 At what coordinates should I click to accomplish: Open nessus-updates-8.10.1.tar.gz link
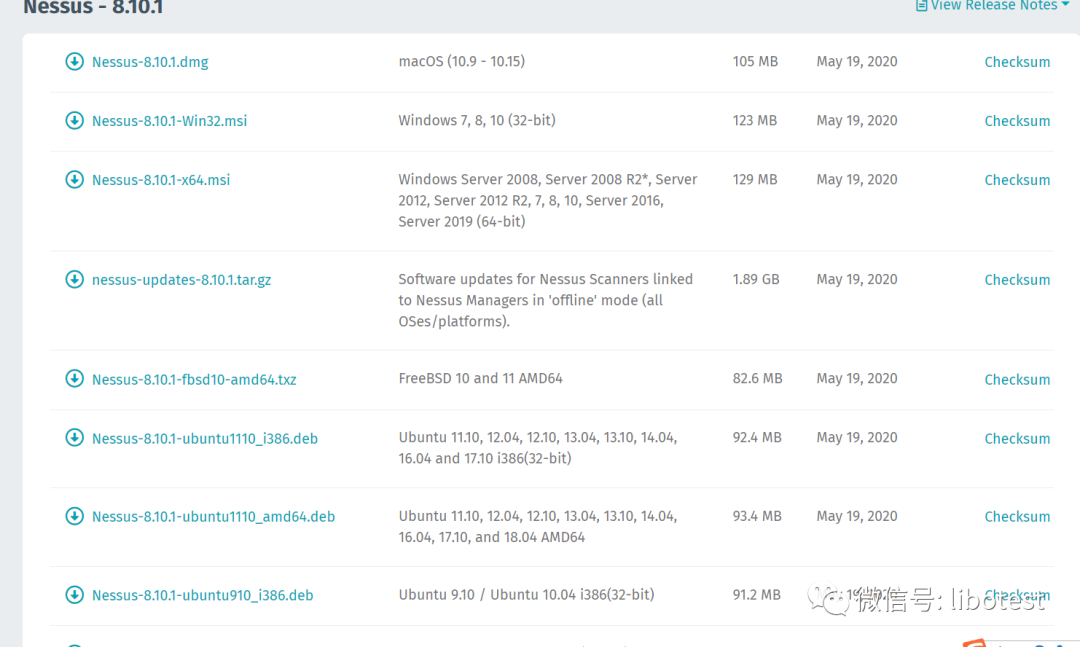(x=181, y=280)
